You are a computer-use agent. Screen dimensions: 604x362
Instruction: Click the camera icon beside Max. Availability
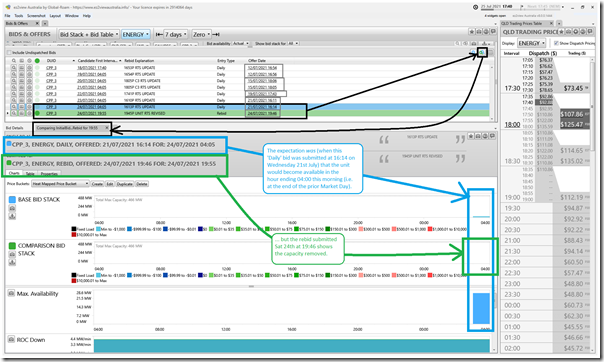click(x=11, y=293)
